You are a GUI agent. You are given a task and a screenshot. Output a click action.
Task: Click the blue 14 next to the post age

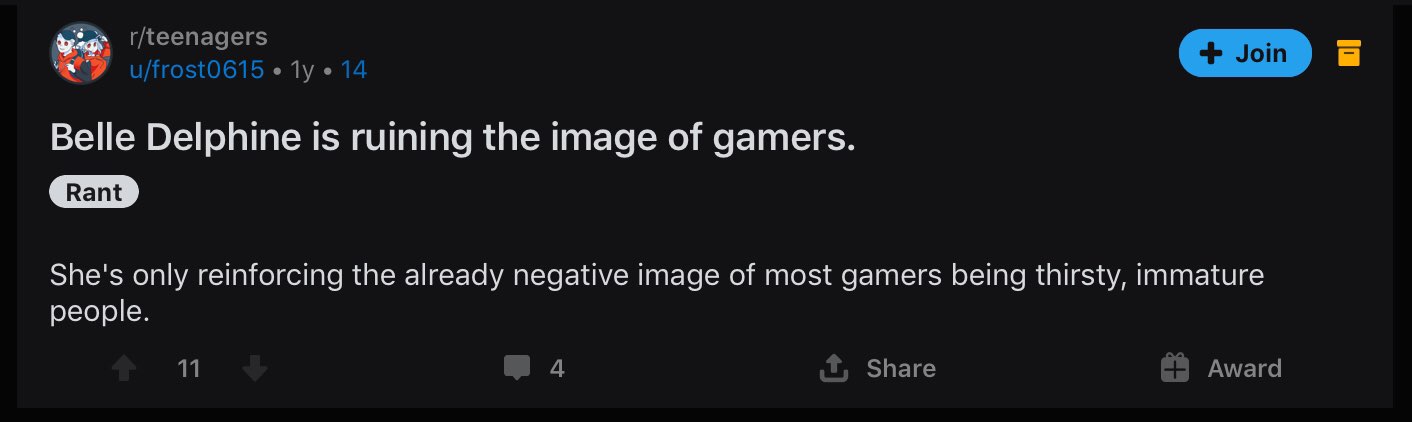353,70
